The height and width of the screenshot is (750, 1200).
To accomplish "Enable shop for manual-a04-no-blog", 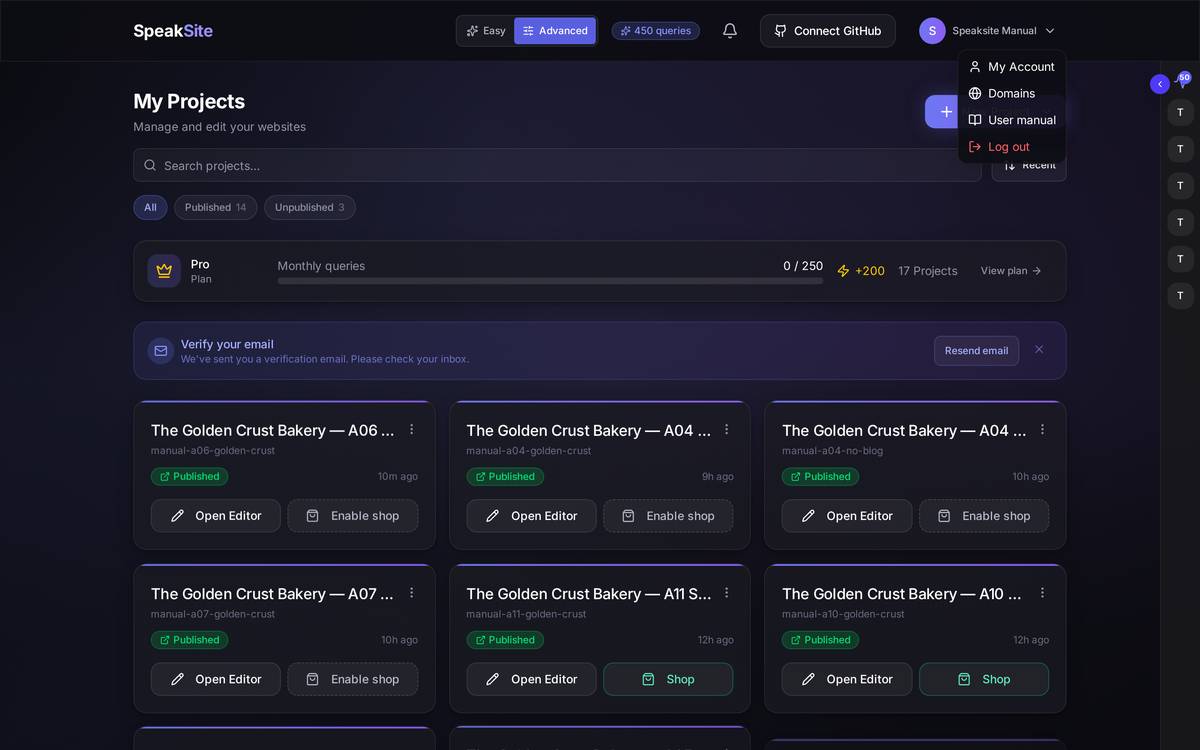I will click(984, 516).
